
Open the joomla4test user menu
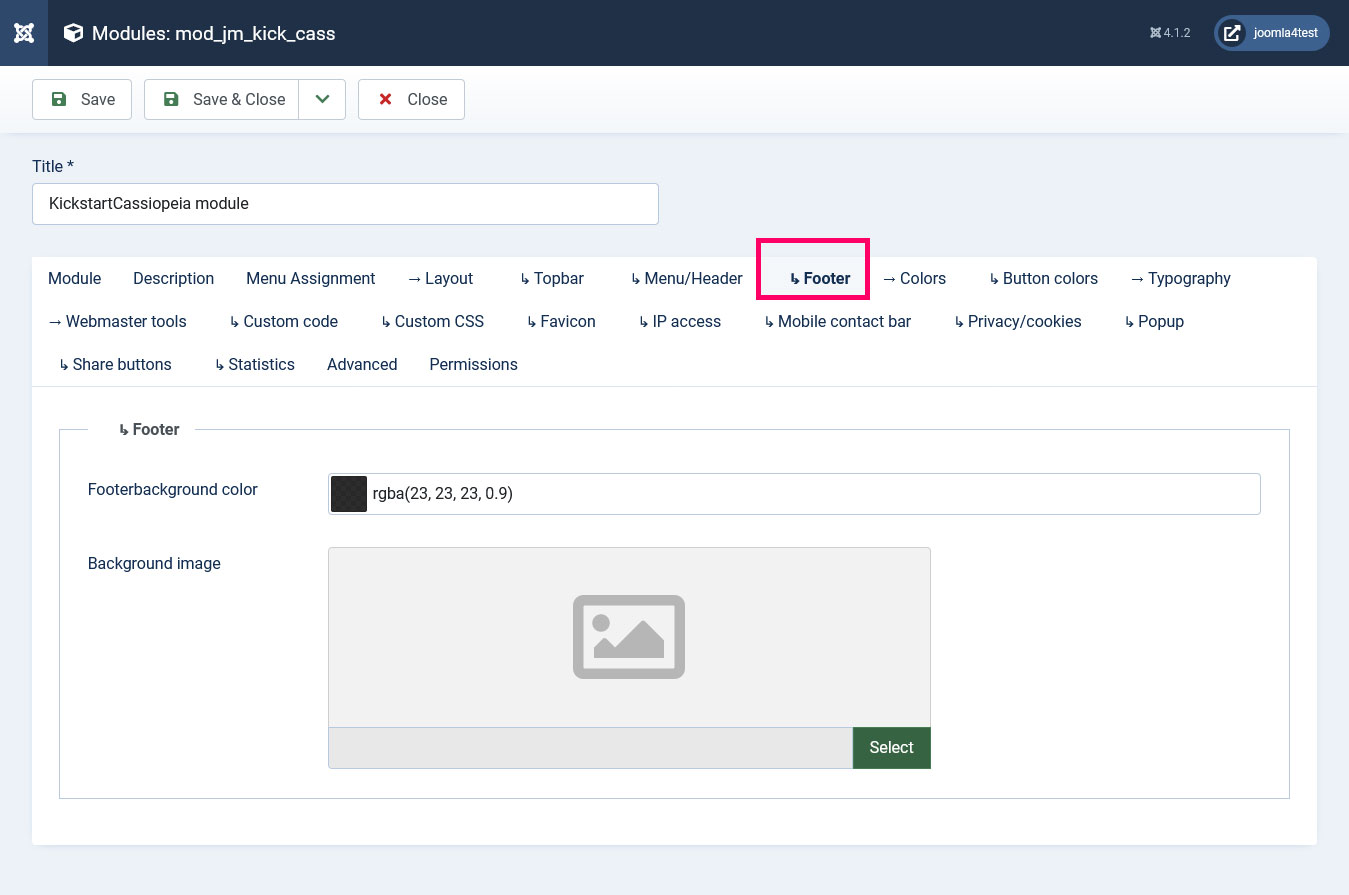click(1271, 33)
